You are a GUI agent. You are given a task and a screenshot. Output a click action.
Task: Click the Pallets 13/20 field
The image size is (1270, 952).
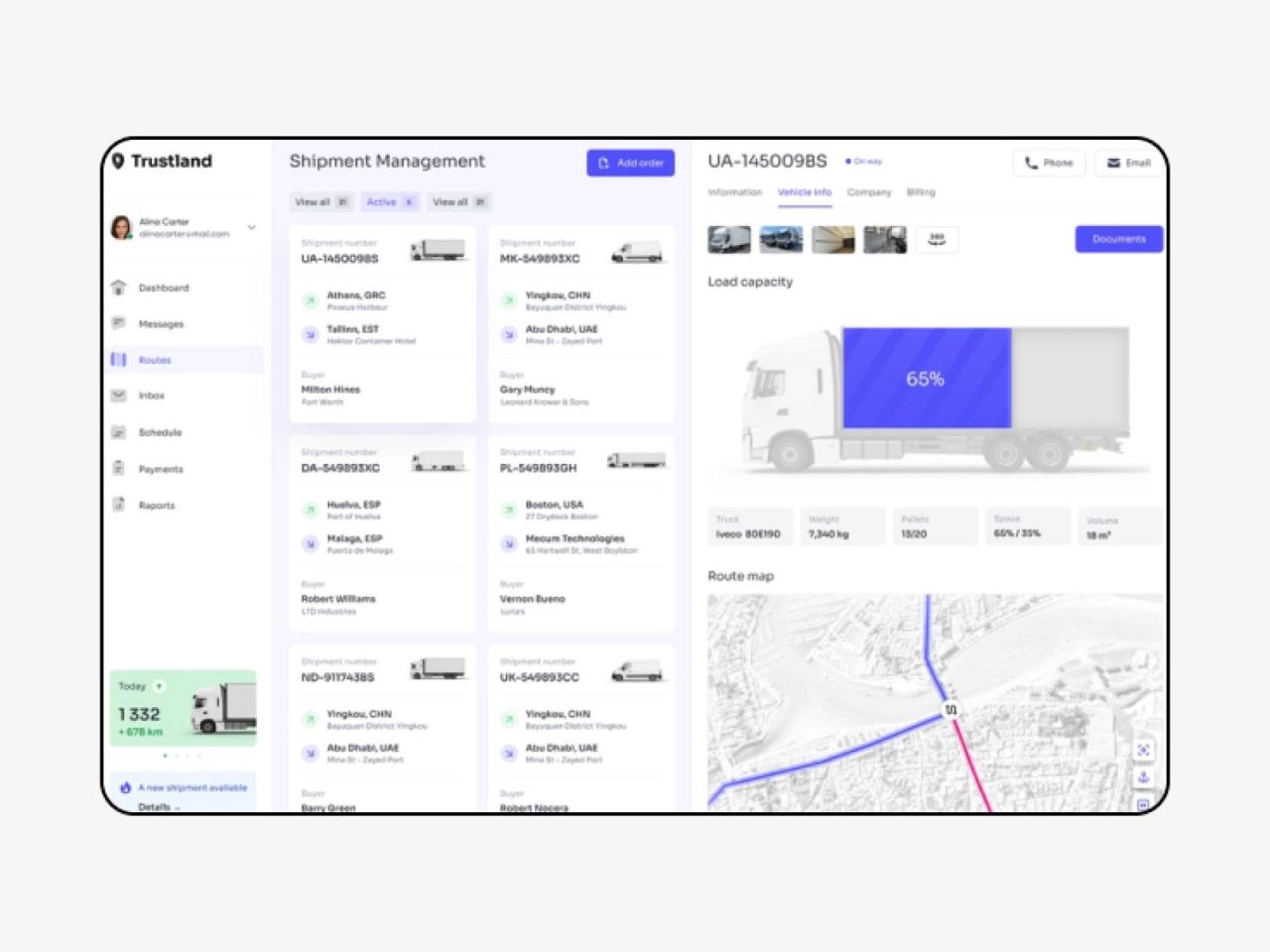(x=935, y=527)
